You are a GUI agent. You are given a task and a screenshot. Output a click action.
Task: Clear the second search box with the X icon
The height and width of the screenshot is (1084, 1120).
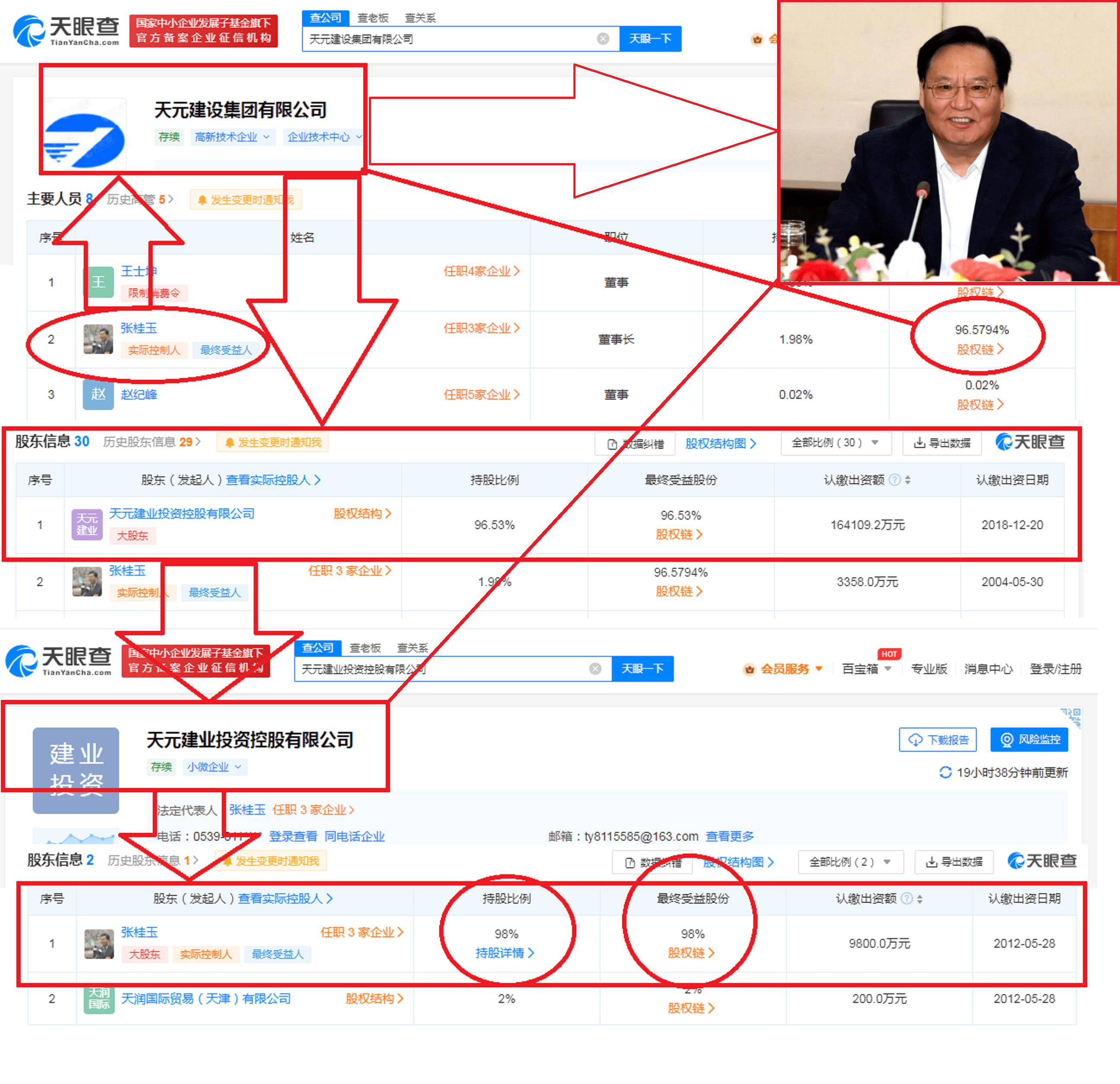[x=595, y=668]
